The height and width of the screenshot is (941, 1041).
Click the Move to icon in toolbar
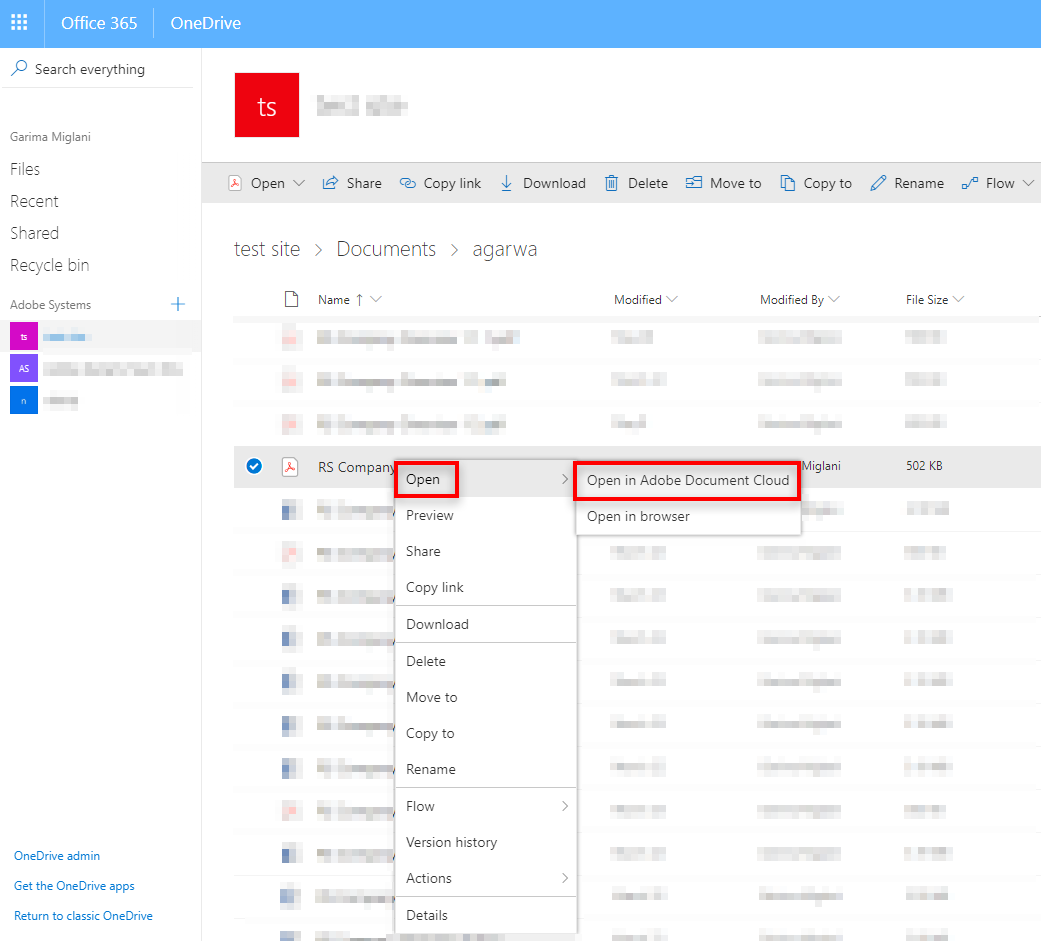[x=694, y=182]
